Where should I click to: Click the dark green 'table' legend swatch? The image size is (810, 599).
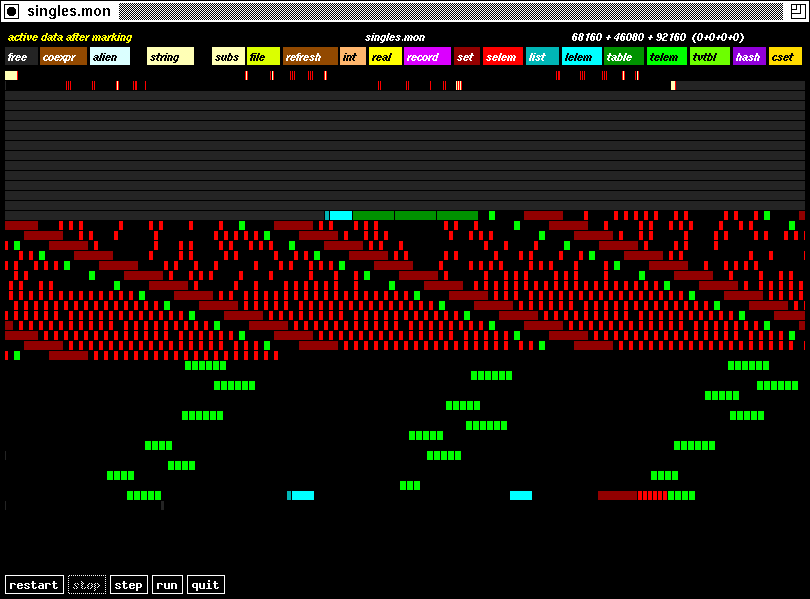(x=623, y=57)
